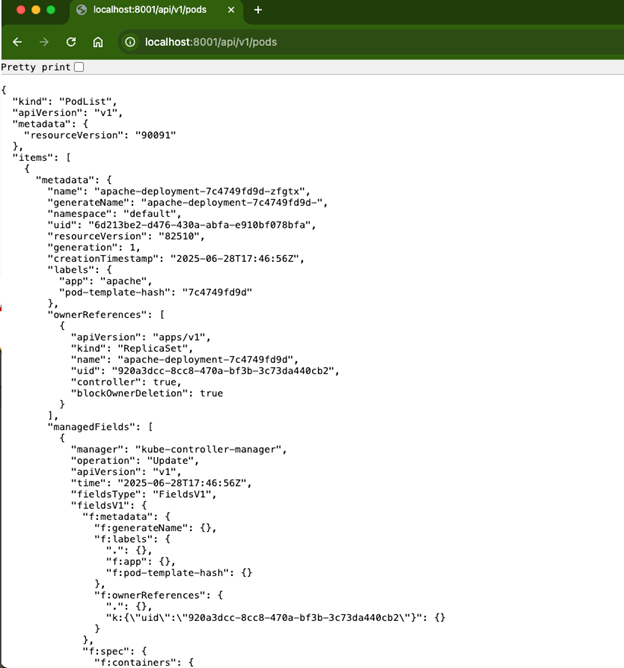624x668 pixels.
Task: Click the yellow minimize window button
Action: click(36, 10)
